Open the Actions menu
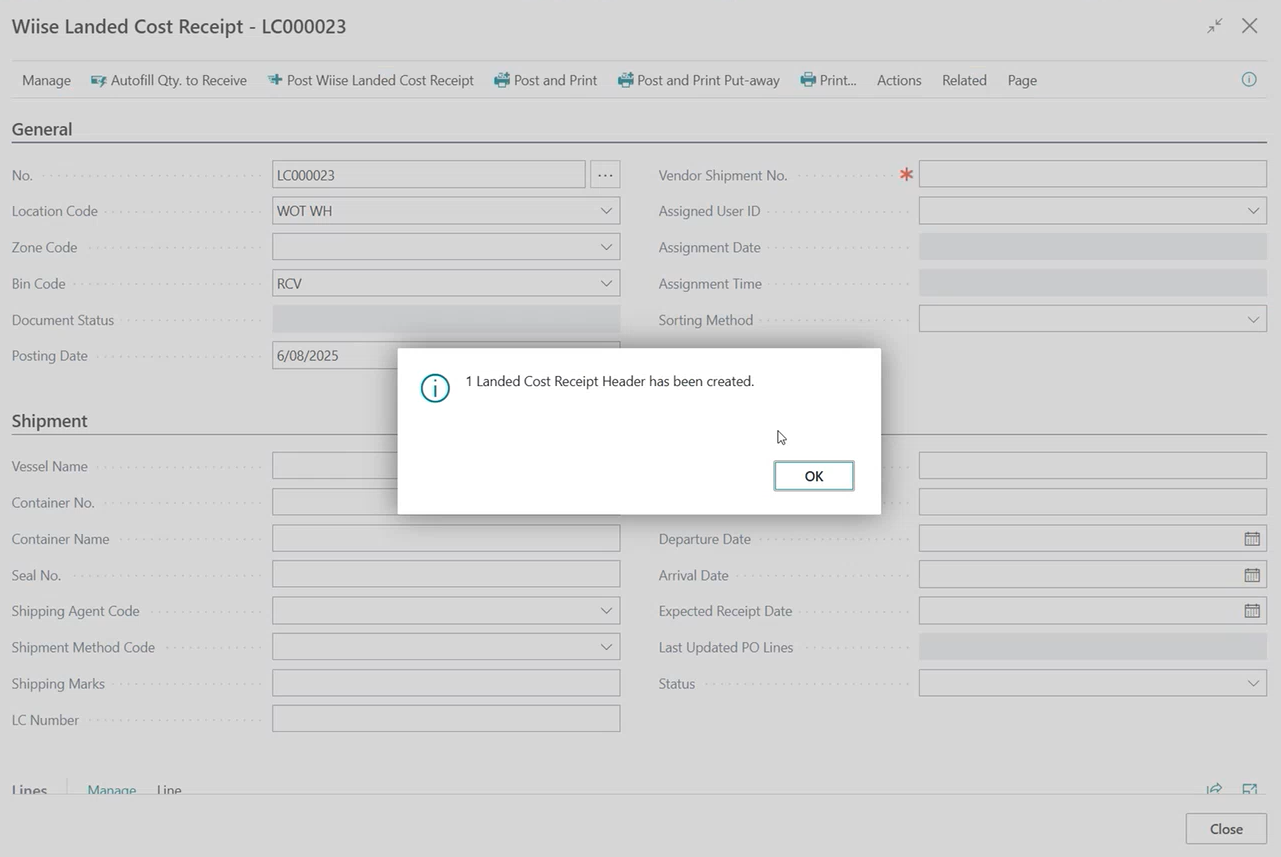The width and height of the screenshot is (1281, 857). click(899, 80)
